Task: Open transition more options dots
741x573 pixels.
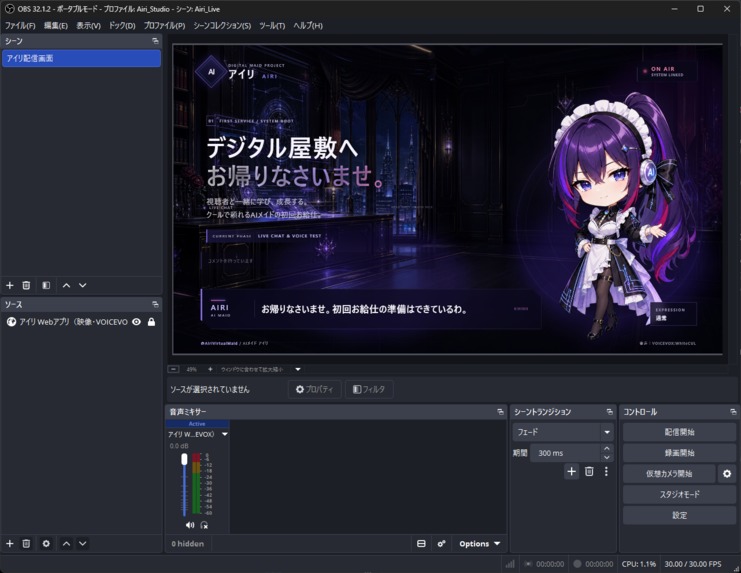Action: coord(606,471)
